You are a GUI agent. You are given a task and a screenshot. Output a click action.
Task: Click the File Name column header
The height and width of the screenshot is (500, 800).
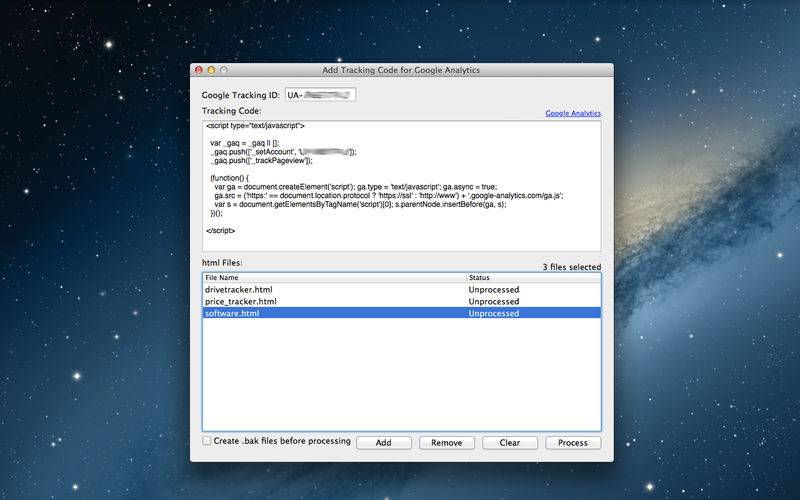point(334,278)
